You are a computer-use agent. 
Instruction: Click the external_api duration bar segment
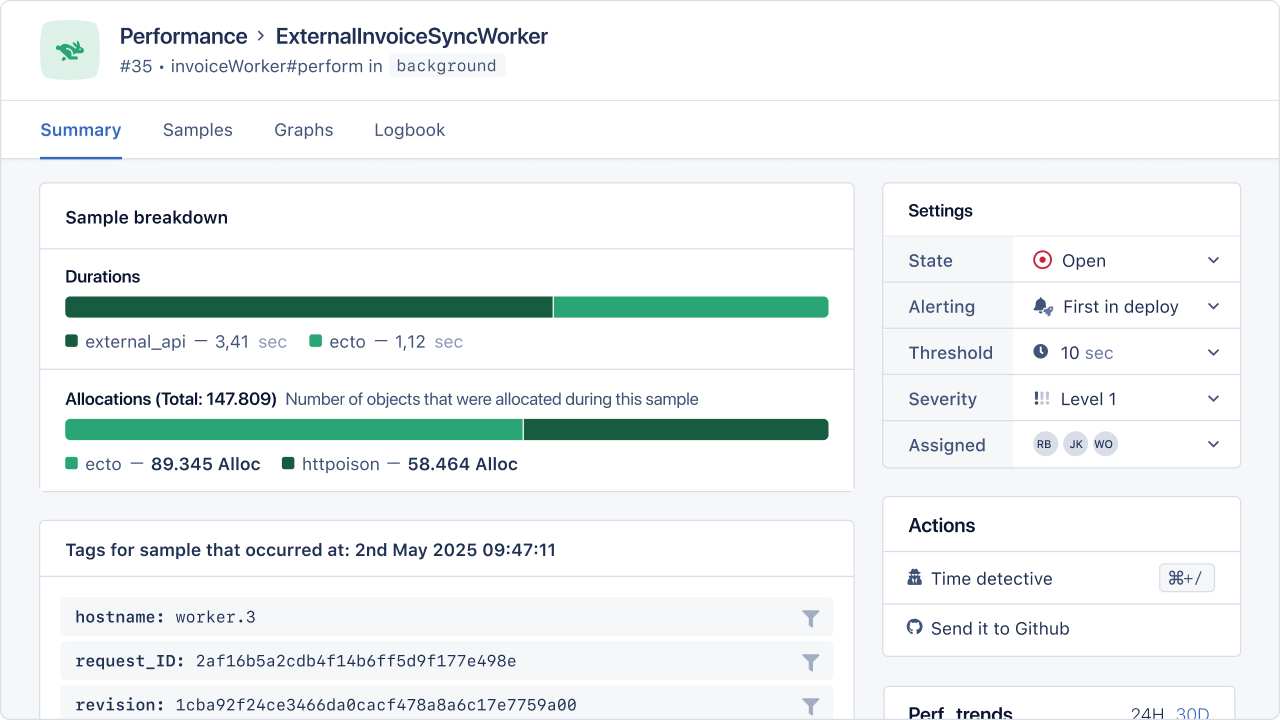point(308,307)
